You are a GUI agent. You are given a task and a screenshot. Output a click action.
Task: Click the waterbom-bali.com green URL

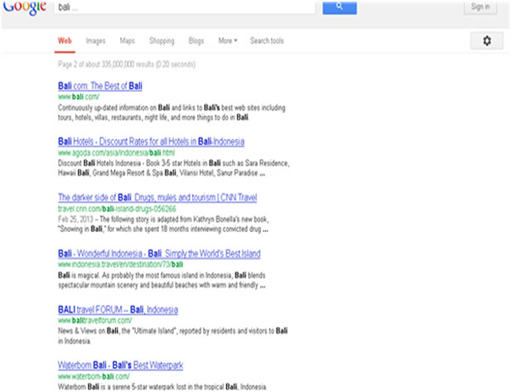(x=94, y=376)
